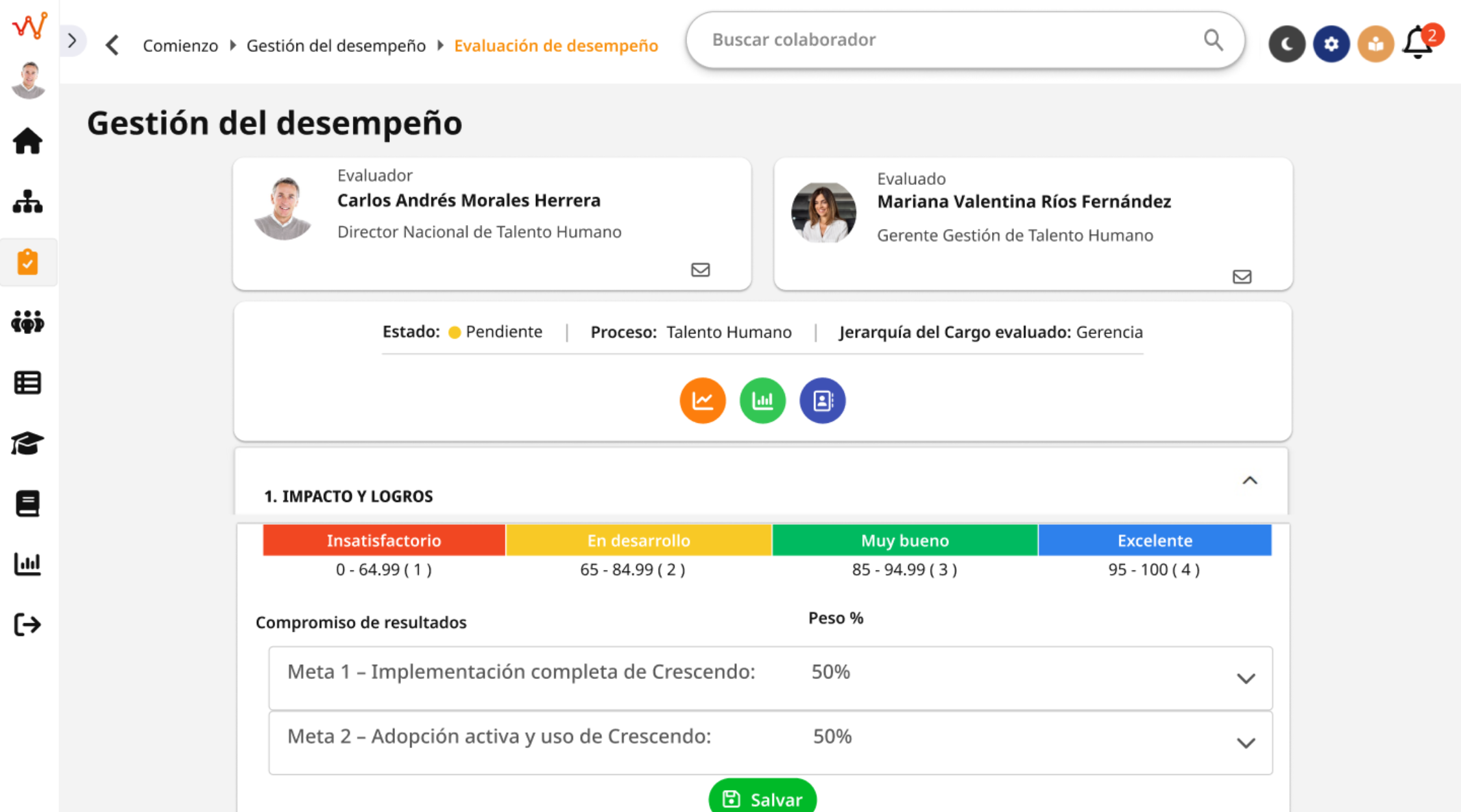Image resolution: width=1461 pixels, height=812 pixels.
Task: Toggle dark mode moon button
Action: coord(1286,44)
